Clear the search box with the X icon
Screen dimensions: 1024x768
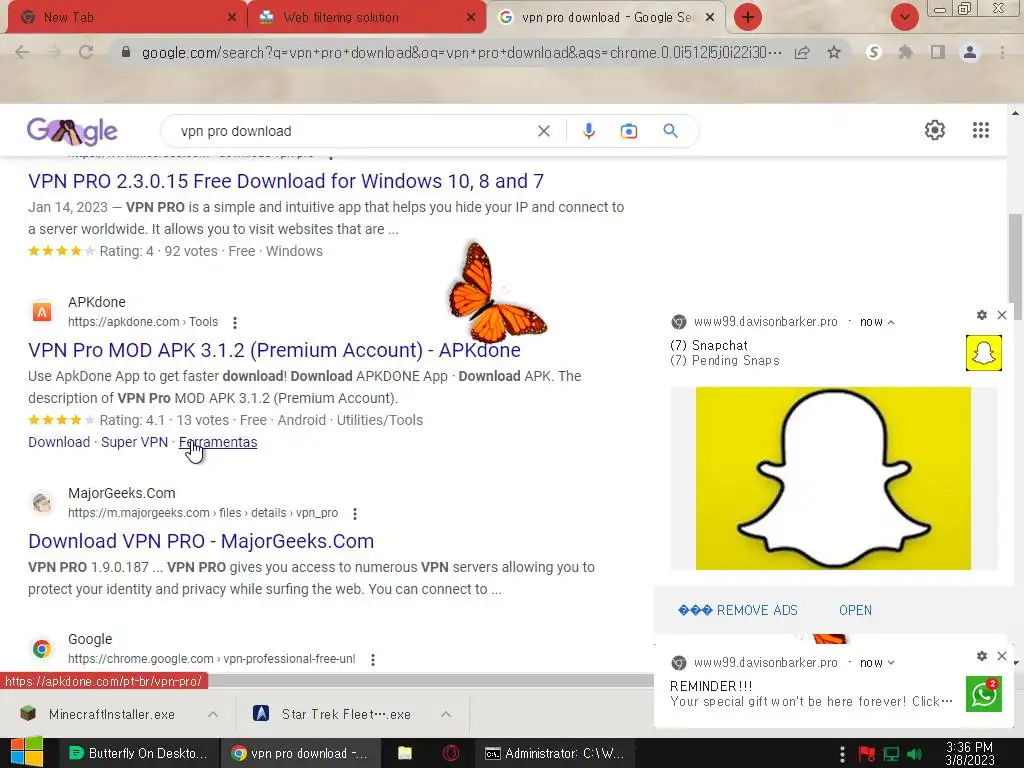(x=543, y=131)
